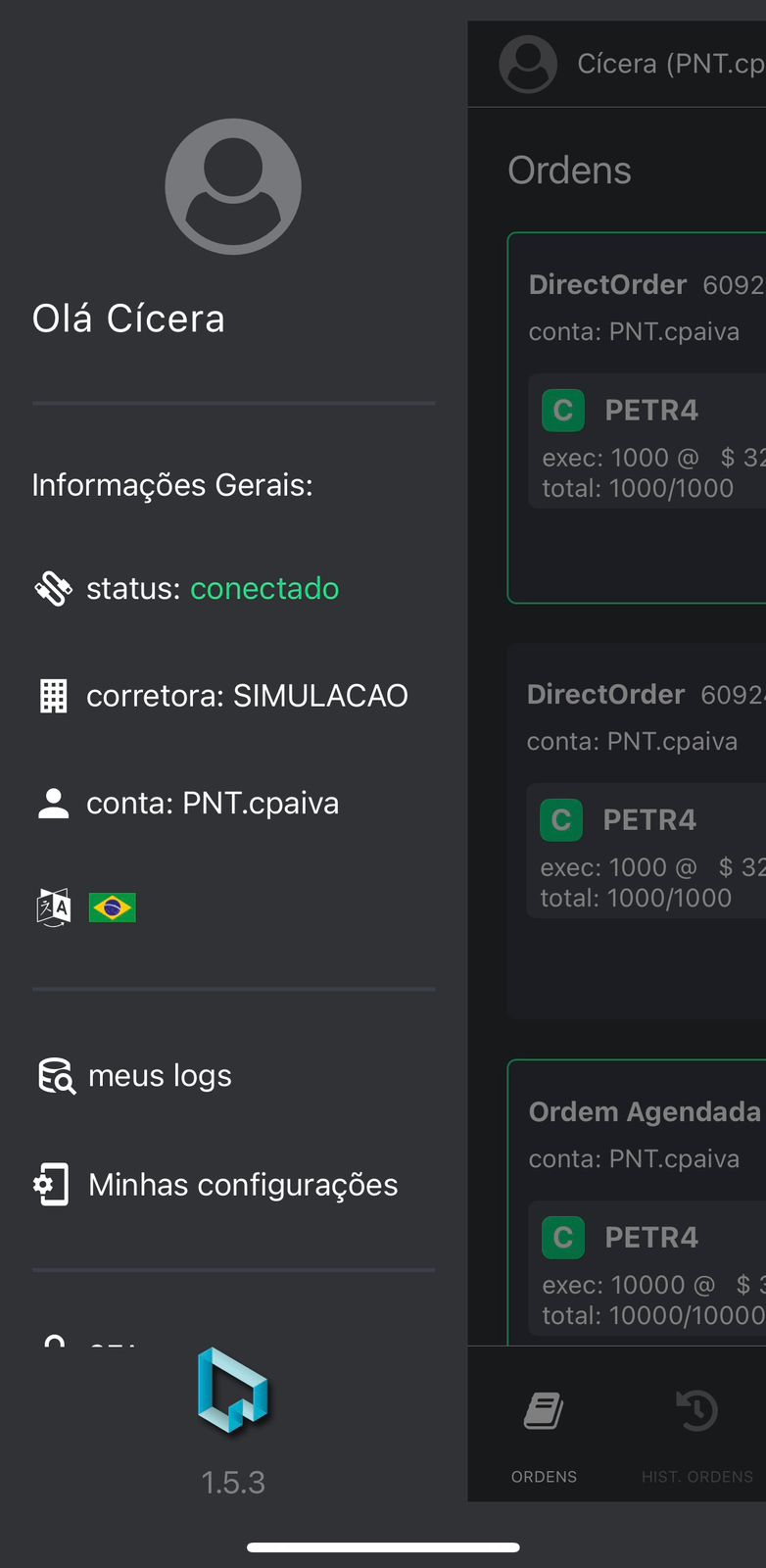The image size is (766, 1568).
Task: Switch to the HIST. ORDENS tab
Action: 696,1431
